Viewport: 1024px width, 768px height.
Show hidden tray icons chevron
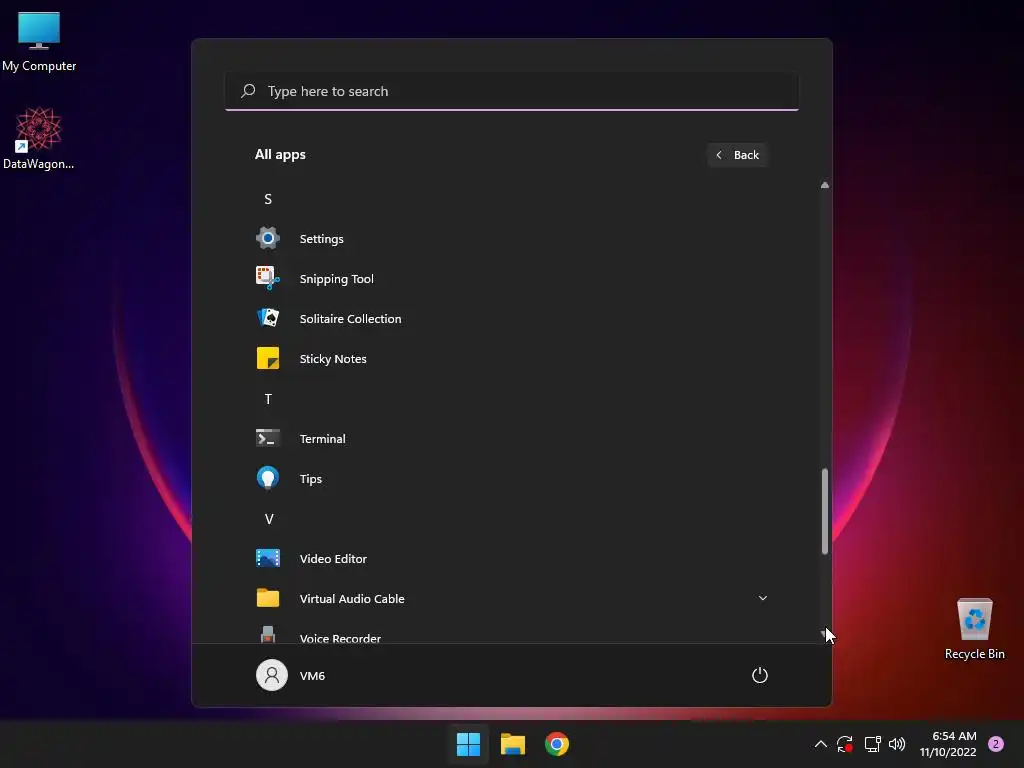(821, 744)
